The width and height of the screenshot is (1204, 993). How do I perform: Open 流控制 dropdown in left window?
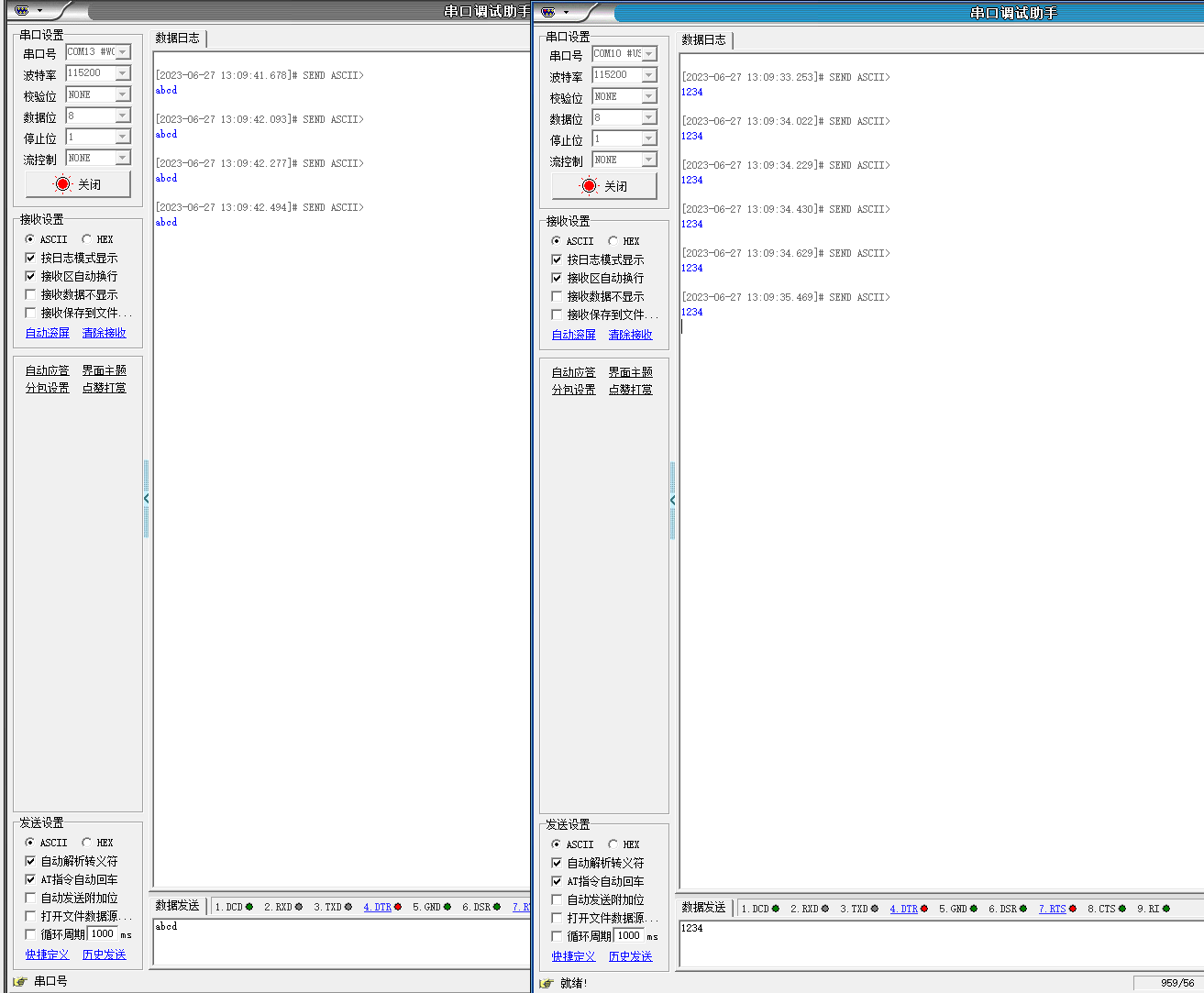(123, 158)
